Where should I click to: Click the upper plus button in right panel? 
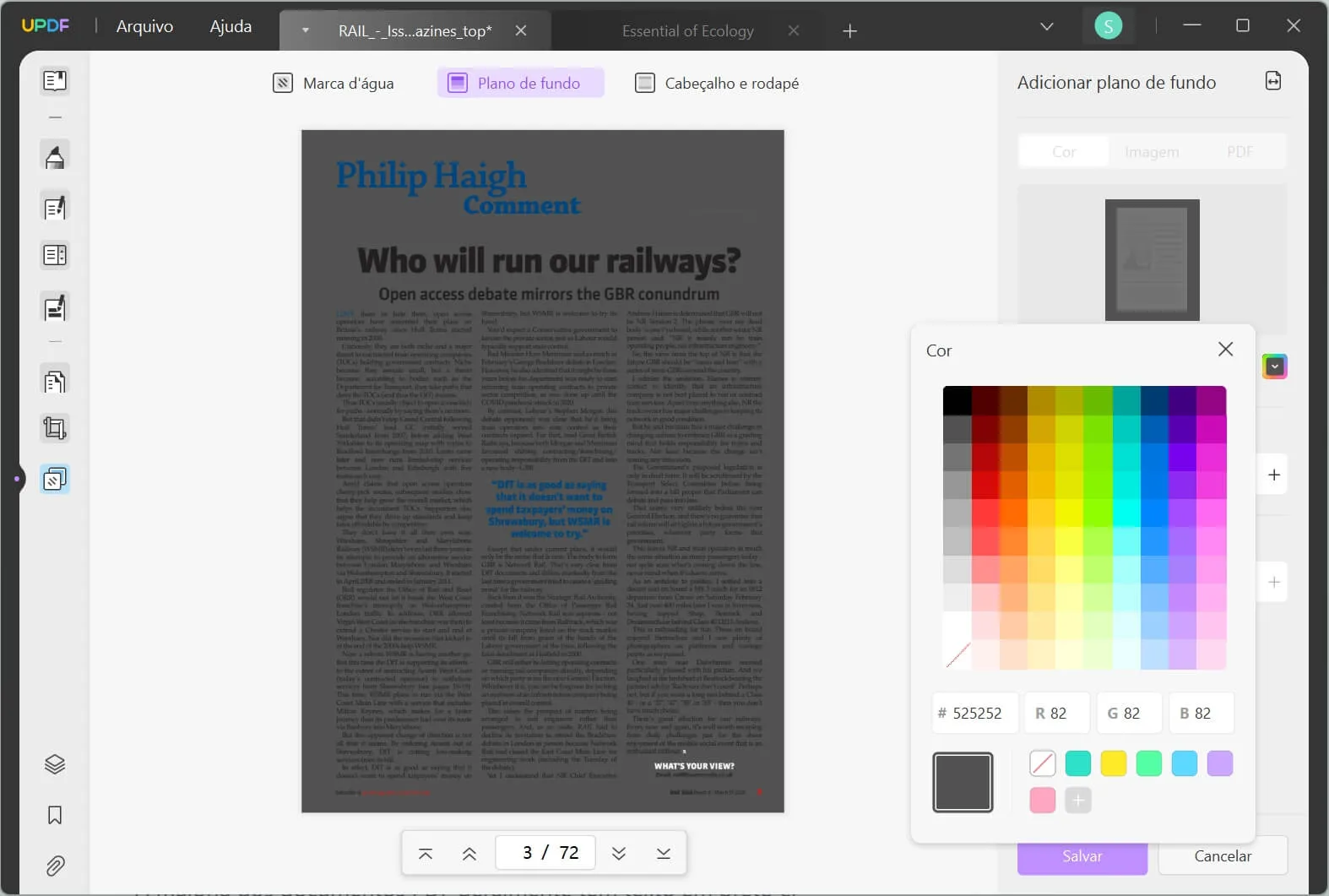pyautogui.click(x=1274, y=475)
